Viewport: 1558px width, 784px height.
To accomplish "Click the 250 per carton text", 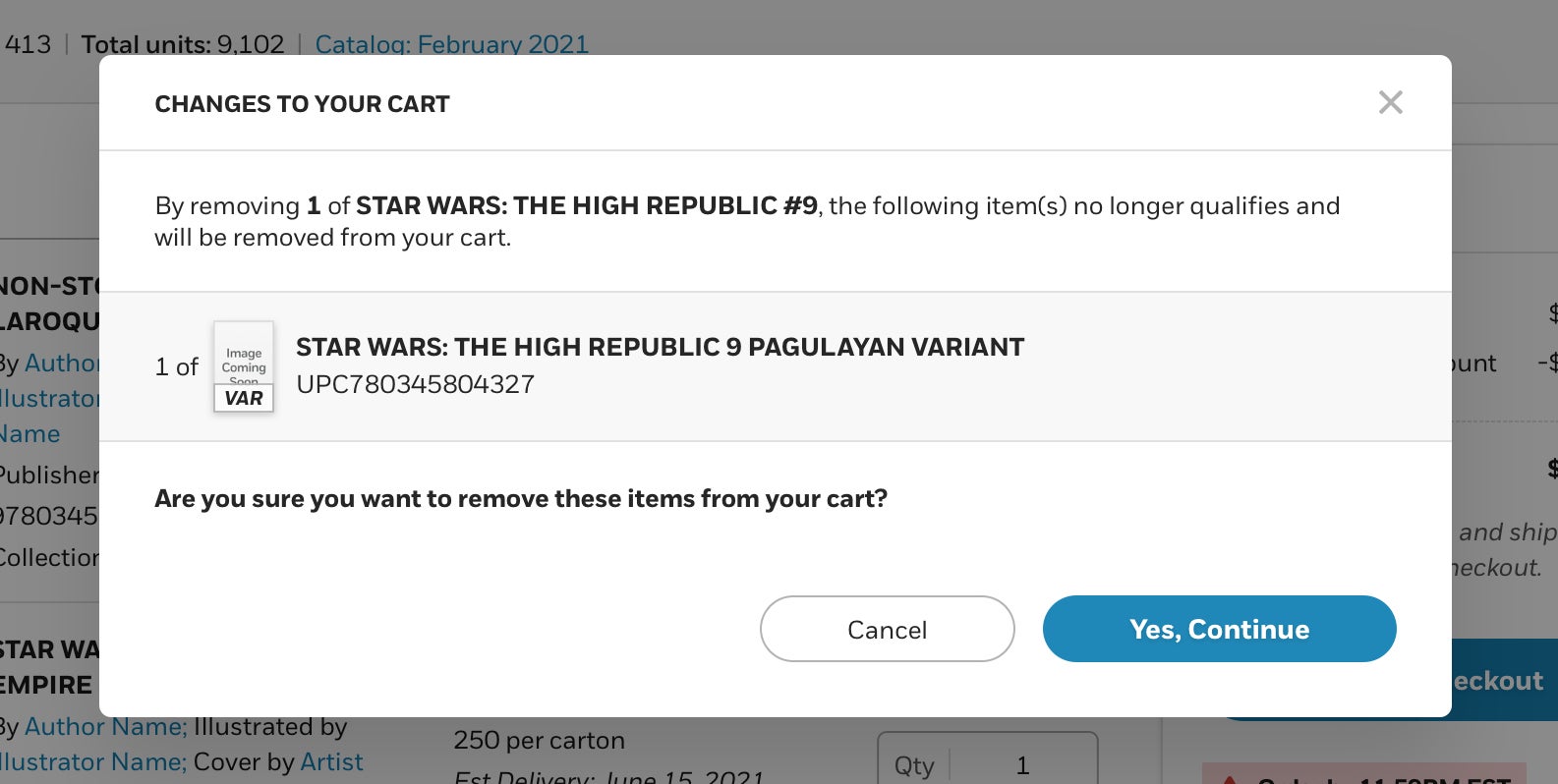I will pyautogui.click(x=539, y=740).
